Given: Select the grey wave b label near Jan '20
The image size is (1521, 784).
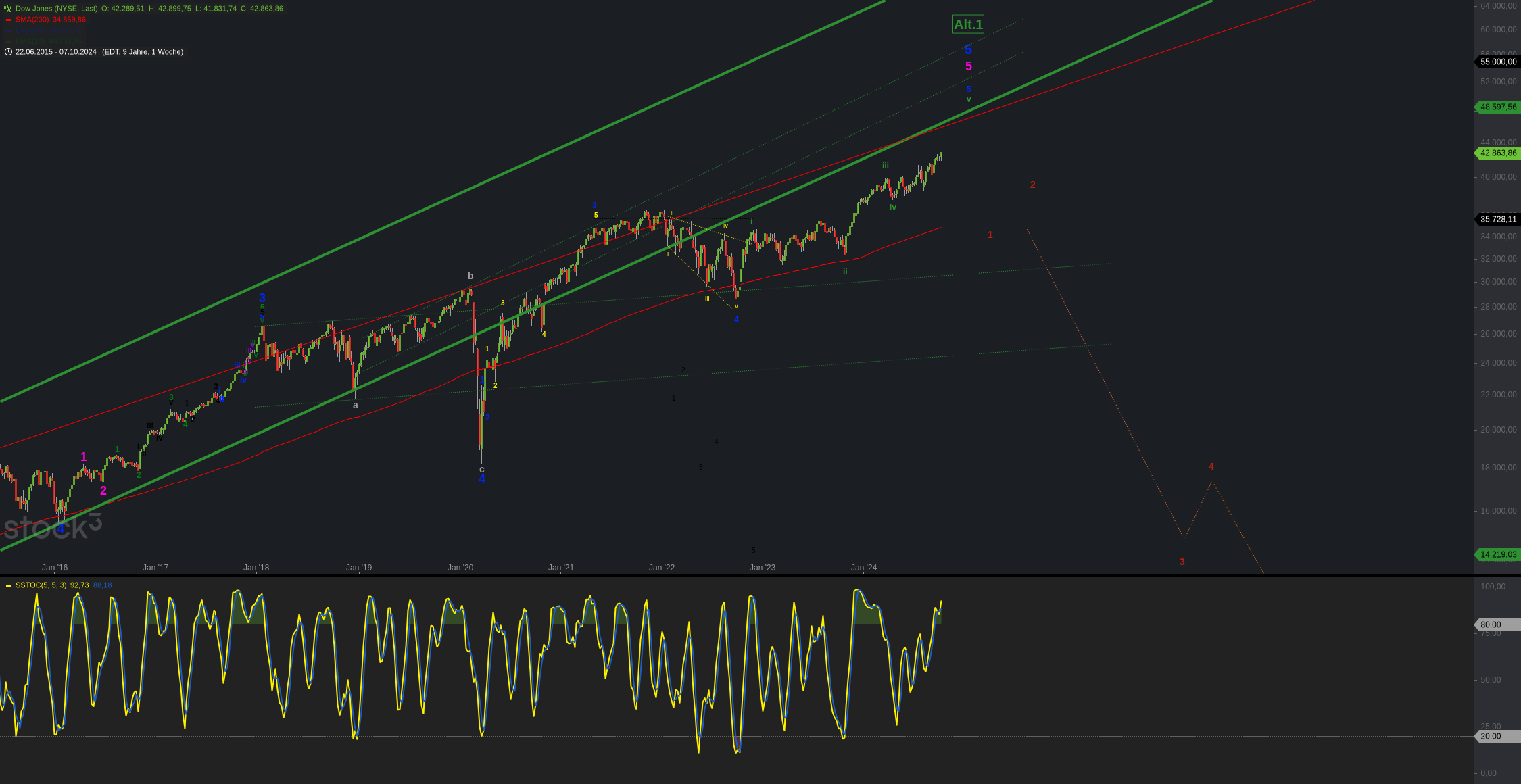Looking at the screenshot, I should pyautogui.click(x=470, y=276).
